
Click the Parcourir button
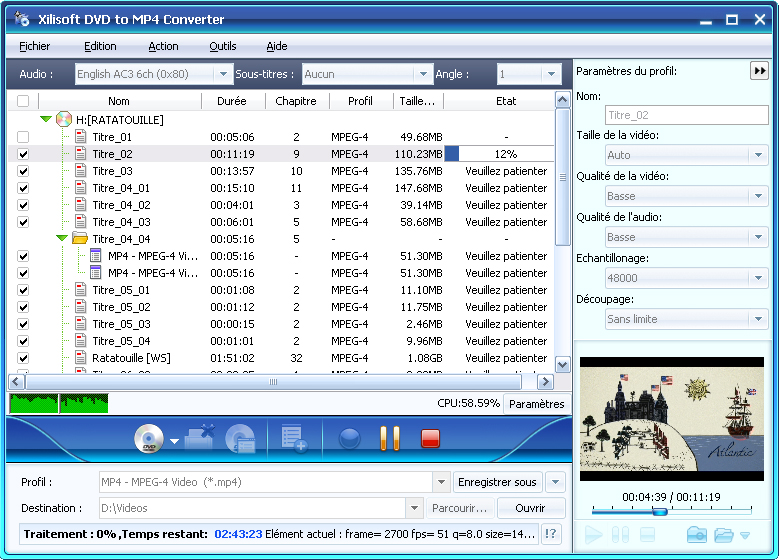tap(460, 508)
